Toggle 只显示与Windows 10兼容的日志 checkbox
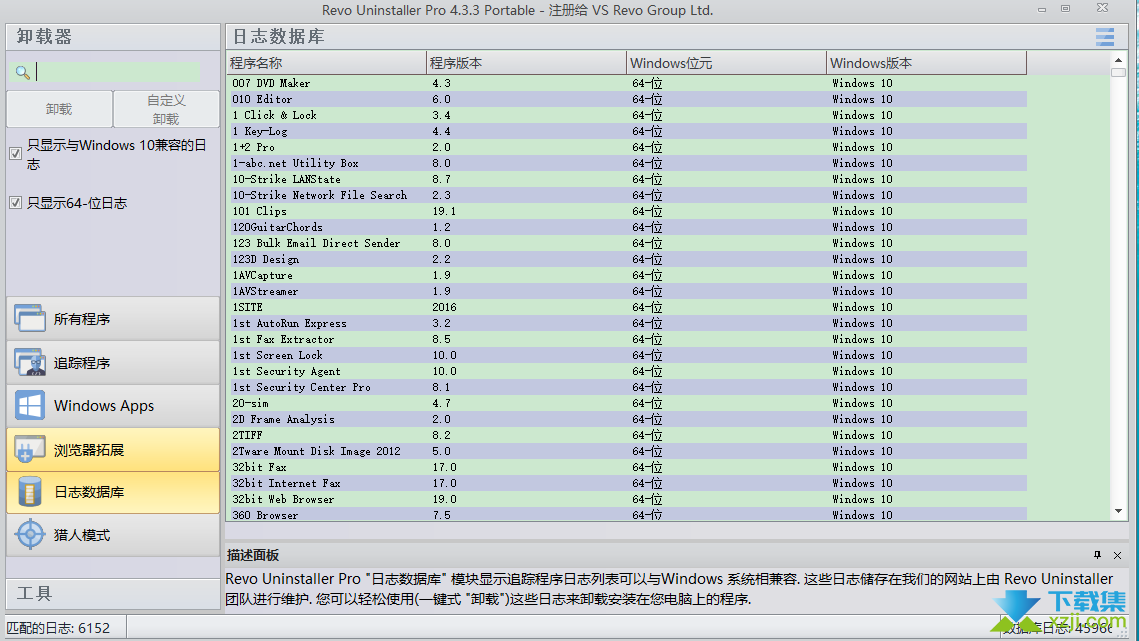 coord(15,153)
